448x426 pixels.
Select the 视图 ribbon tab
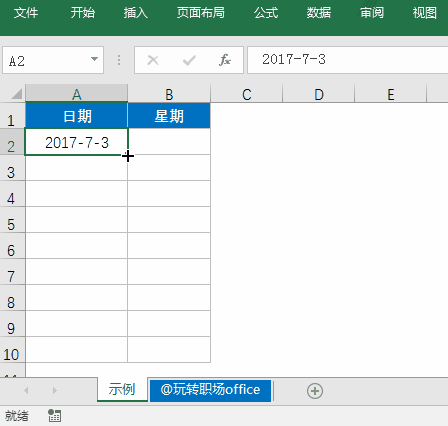[425, 13]
